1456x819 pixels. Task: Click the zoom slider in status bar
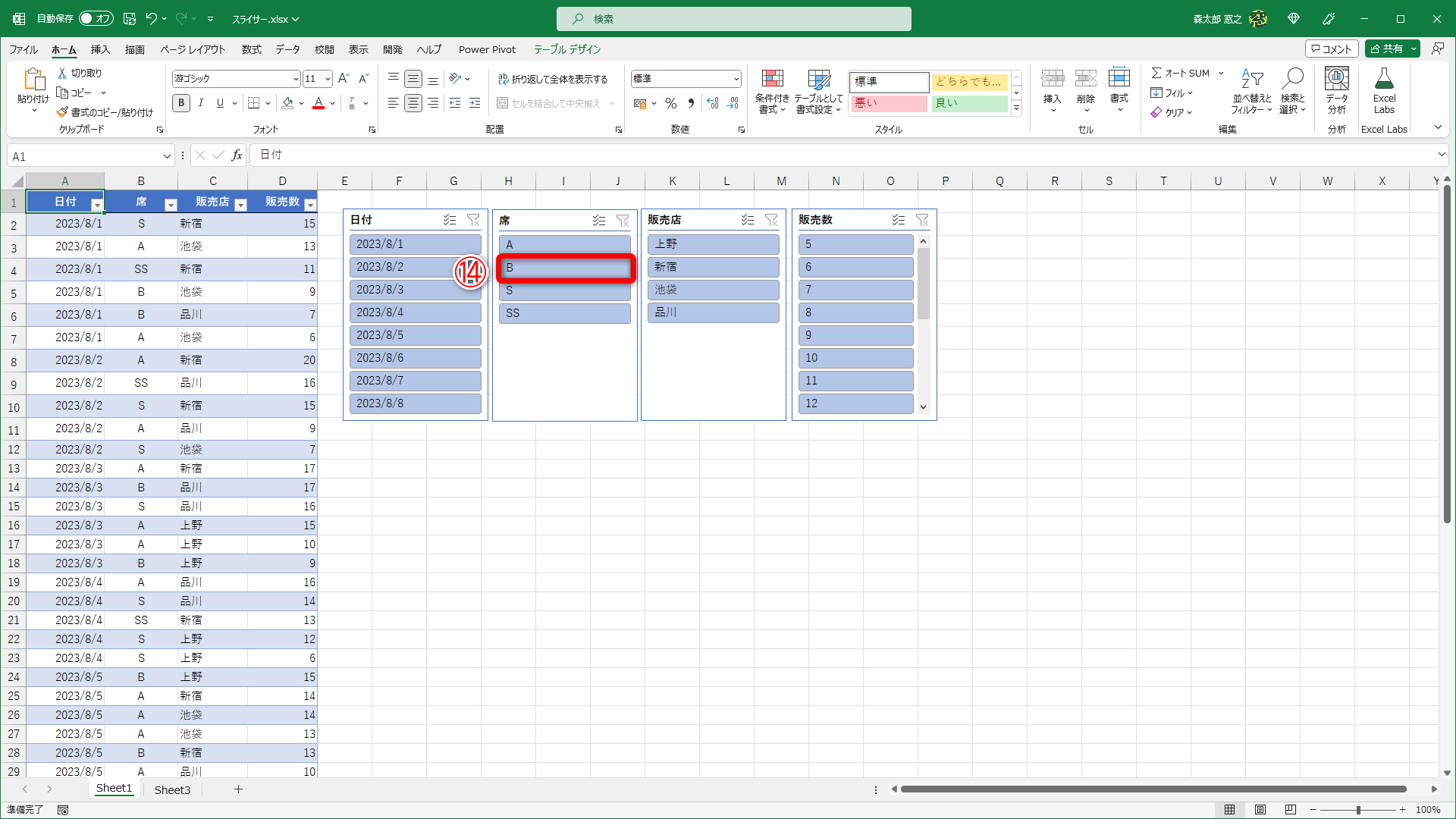point(1358,810)
